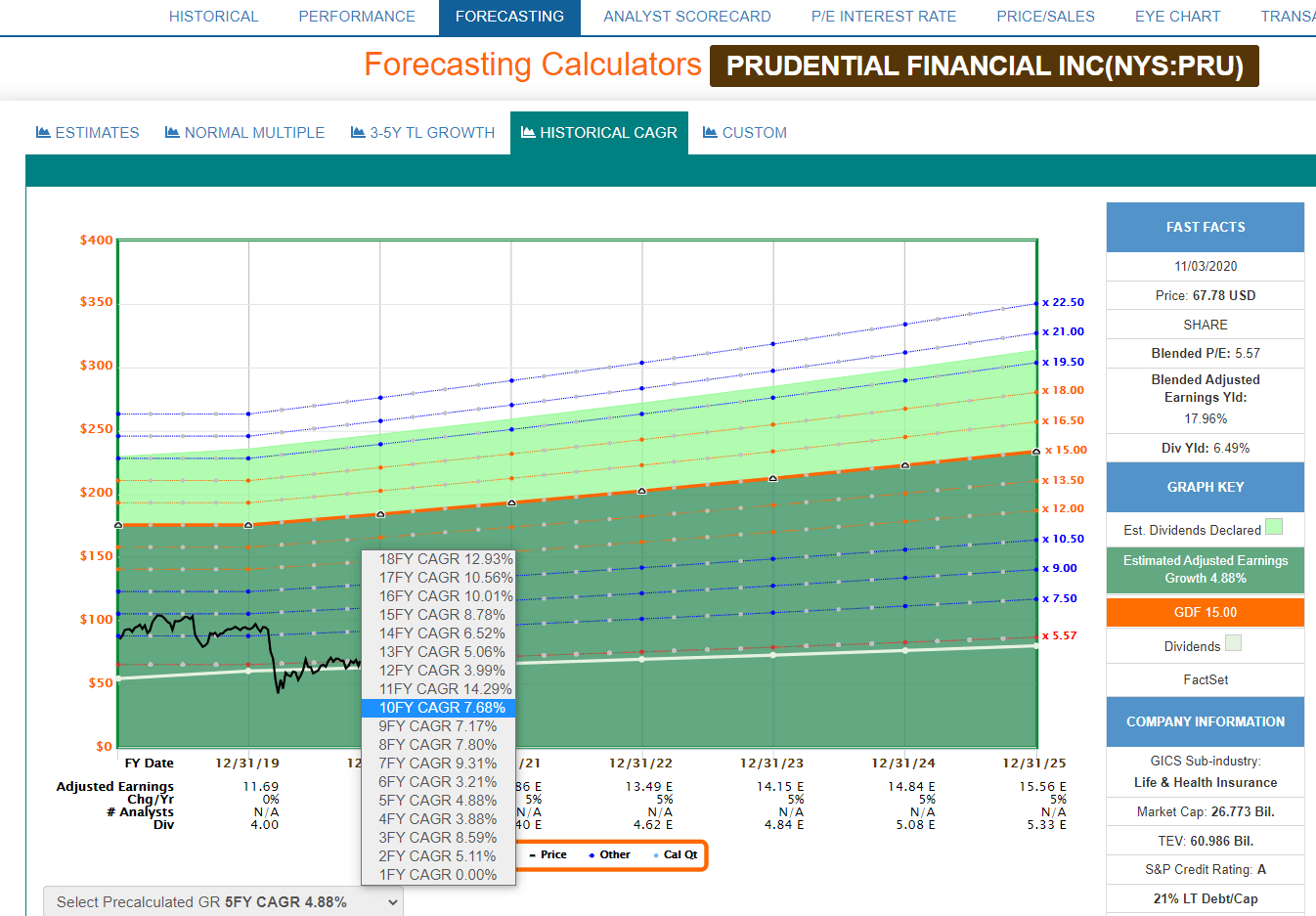
Task: Choose the 8FY CAGR 7.80% option
Action: point(439,745)
